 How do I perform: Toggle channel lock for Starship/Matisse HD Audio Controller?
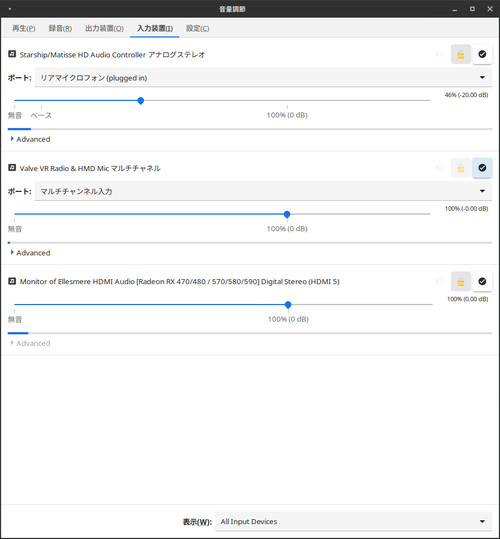461,54
